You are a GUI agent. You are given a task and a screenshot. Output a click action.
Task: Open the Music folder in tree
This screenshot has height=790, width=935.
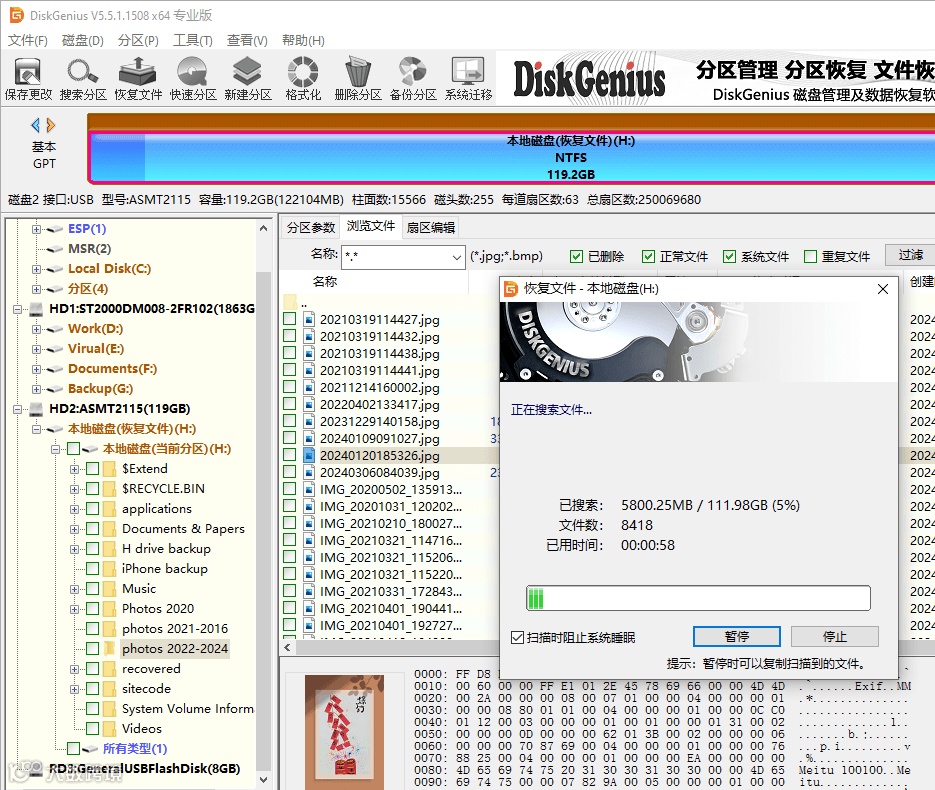139,589
